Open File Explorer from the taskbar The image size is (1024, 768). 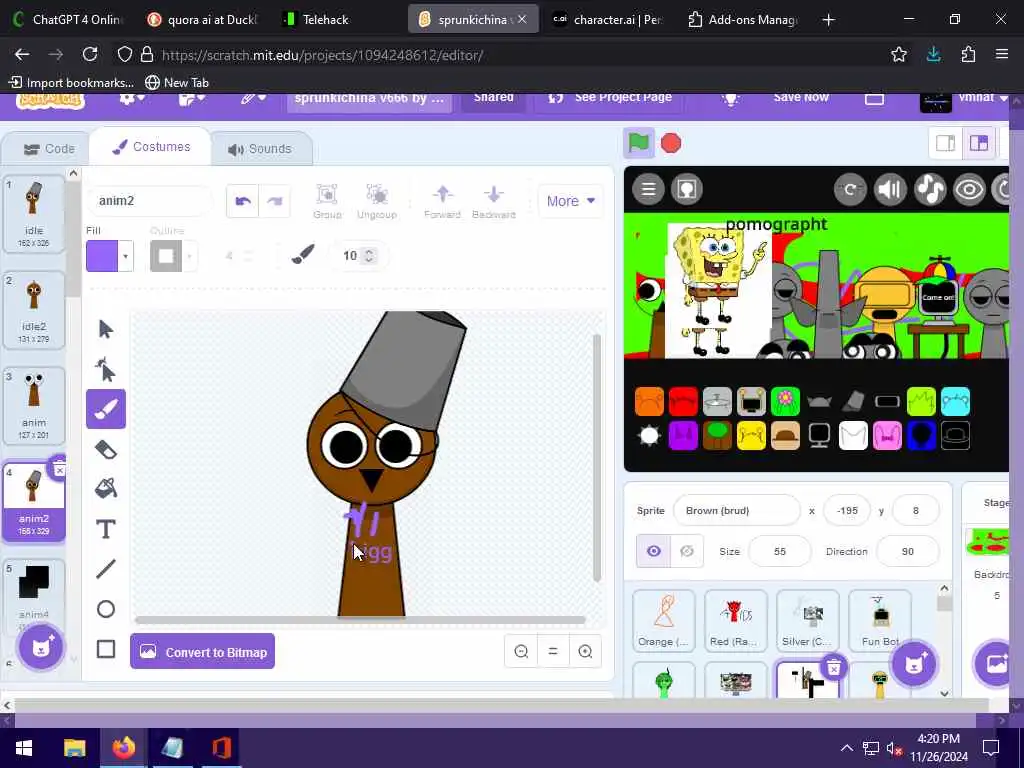pos(74,748)
